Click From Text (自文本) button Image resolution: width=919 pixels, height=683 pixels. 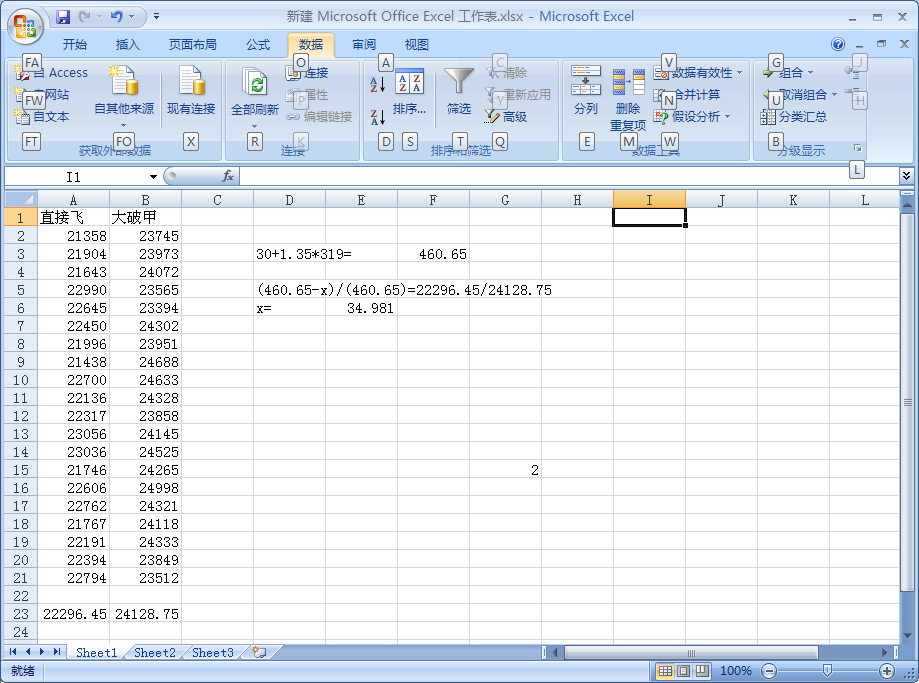[42, 117]
